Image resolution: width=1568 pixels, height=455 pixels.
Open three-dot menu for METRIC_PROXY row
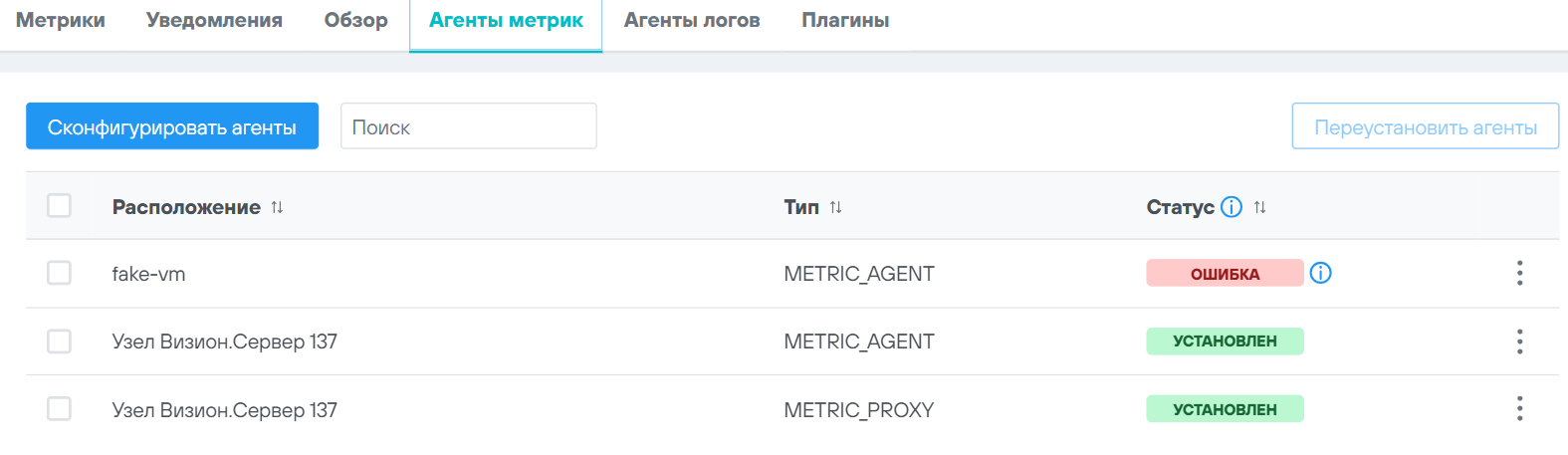[x=1519, y=408]
